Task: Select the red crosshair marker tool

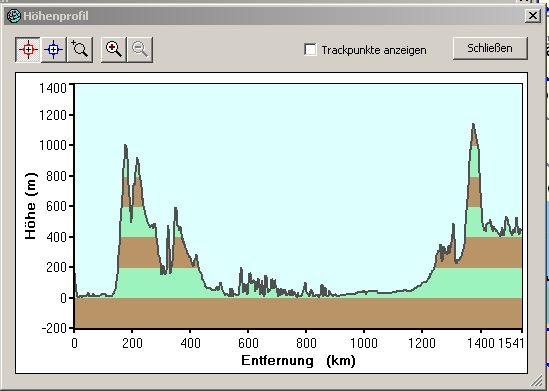Action: point(28,50)
